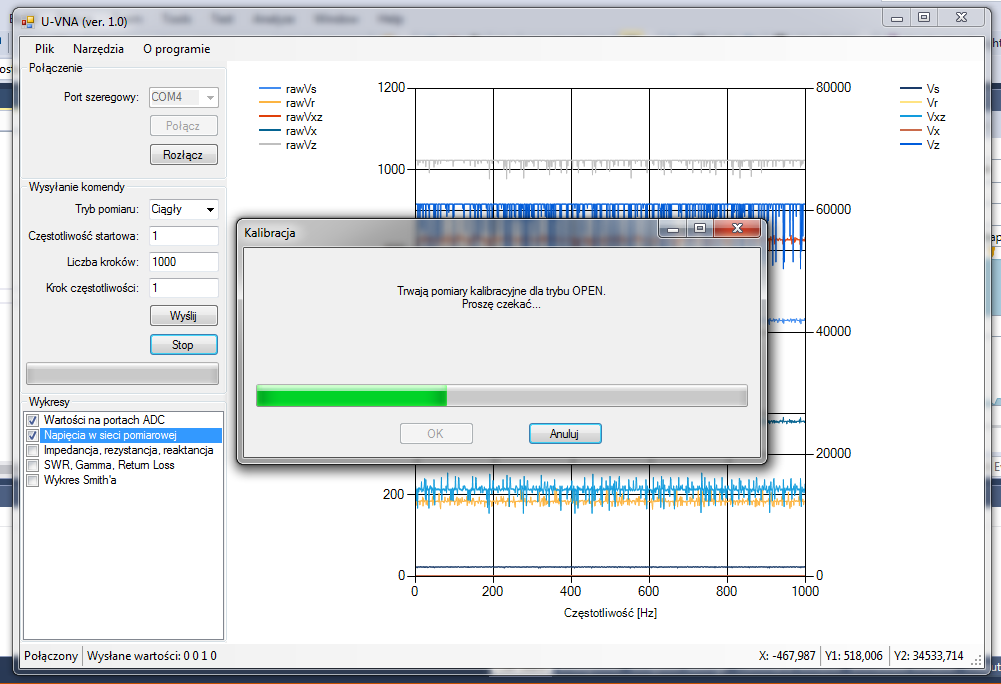The width and height of the screenshot is (1001, 684).
Task: Click the Stop button
Action: tap(183, 345)
